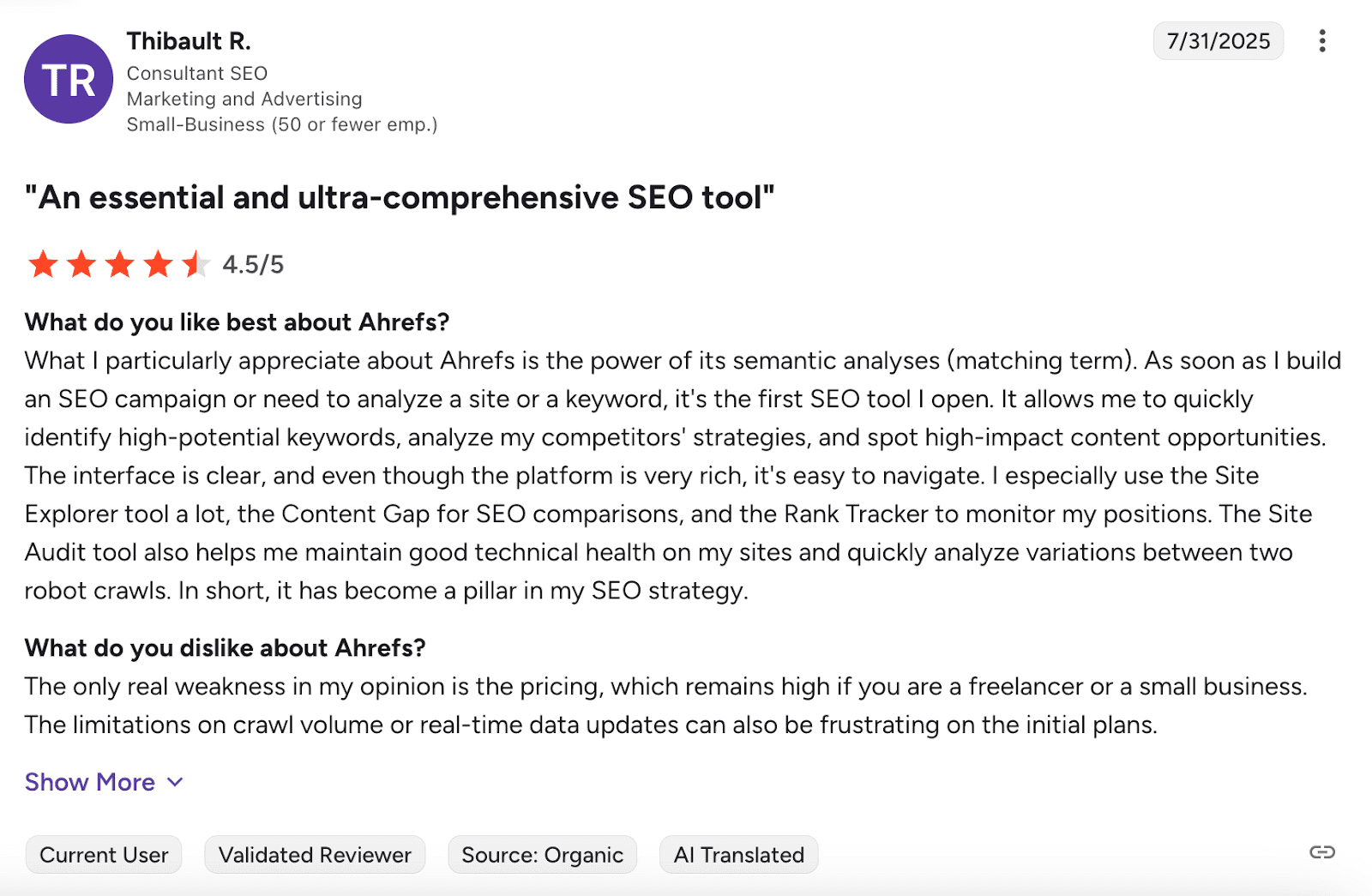Image resolution: width=1372 pixels, height=896 pixels.
Task: Open reviewer profile Thibault R.
Action: pyautogui.click(x=189, y=41)
